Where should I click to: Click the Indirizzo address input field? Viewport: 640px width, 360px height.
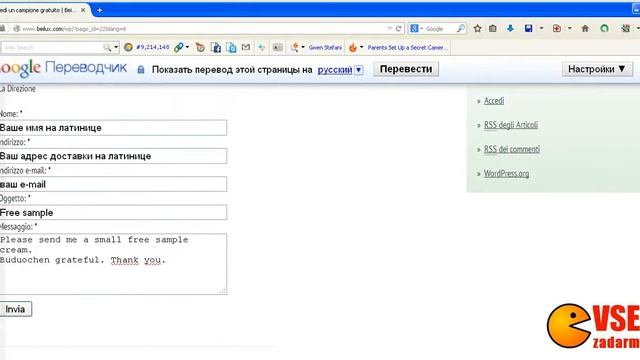[113, 156]
